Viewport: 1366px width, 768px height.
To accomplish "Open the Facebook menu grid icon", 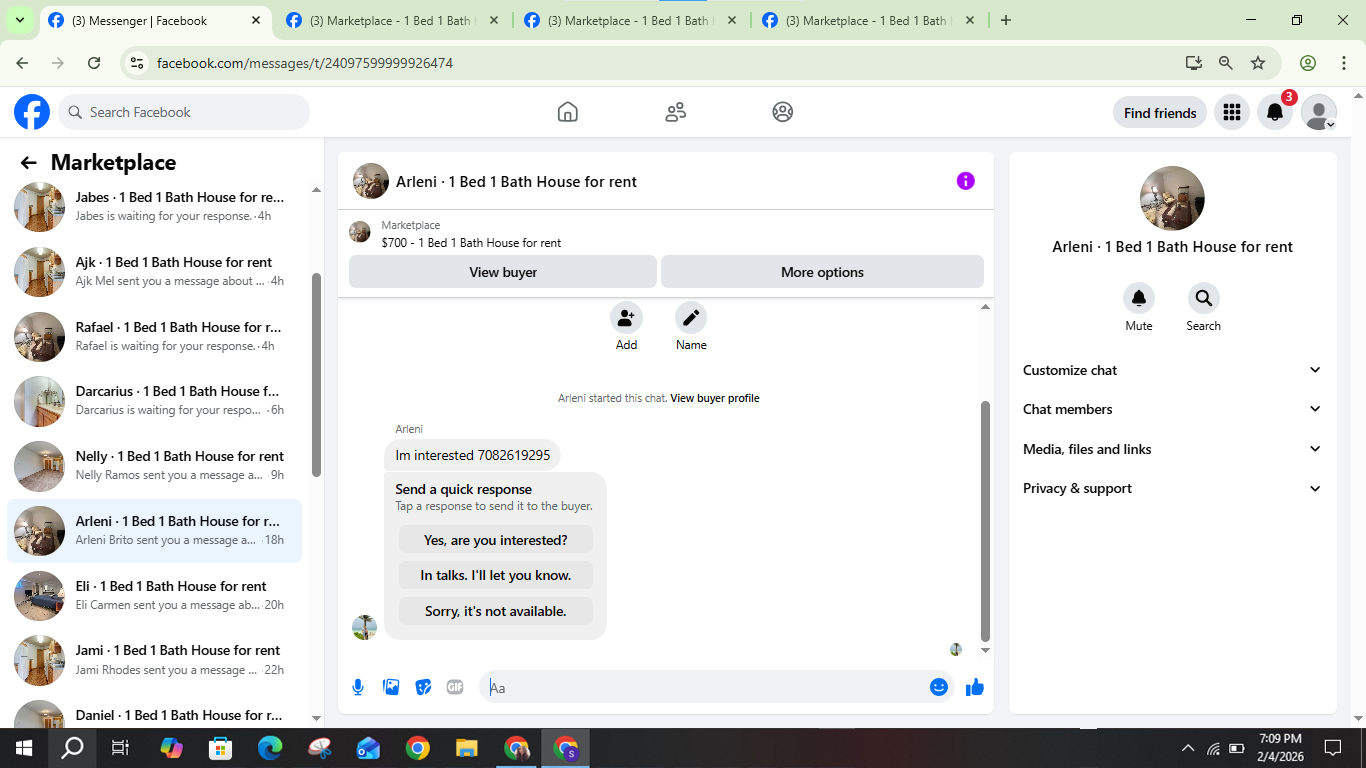I will 1232,112.
